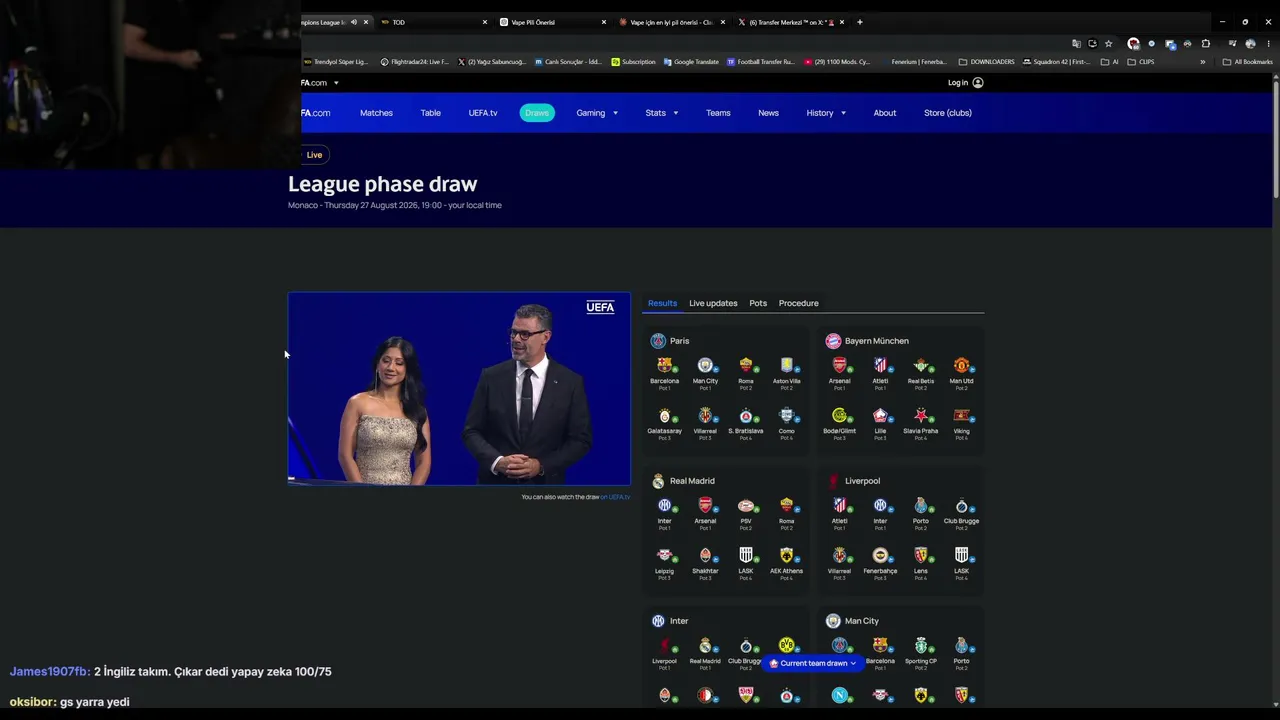Screen dimensions: 1280x720
Task: Select Man Utd crest under Bayern
Action: [x=961, y=366]
